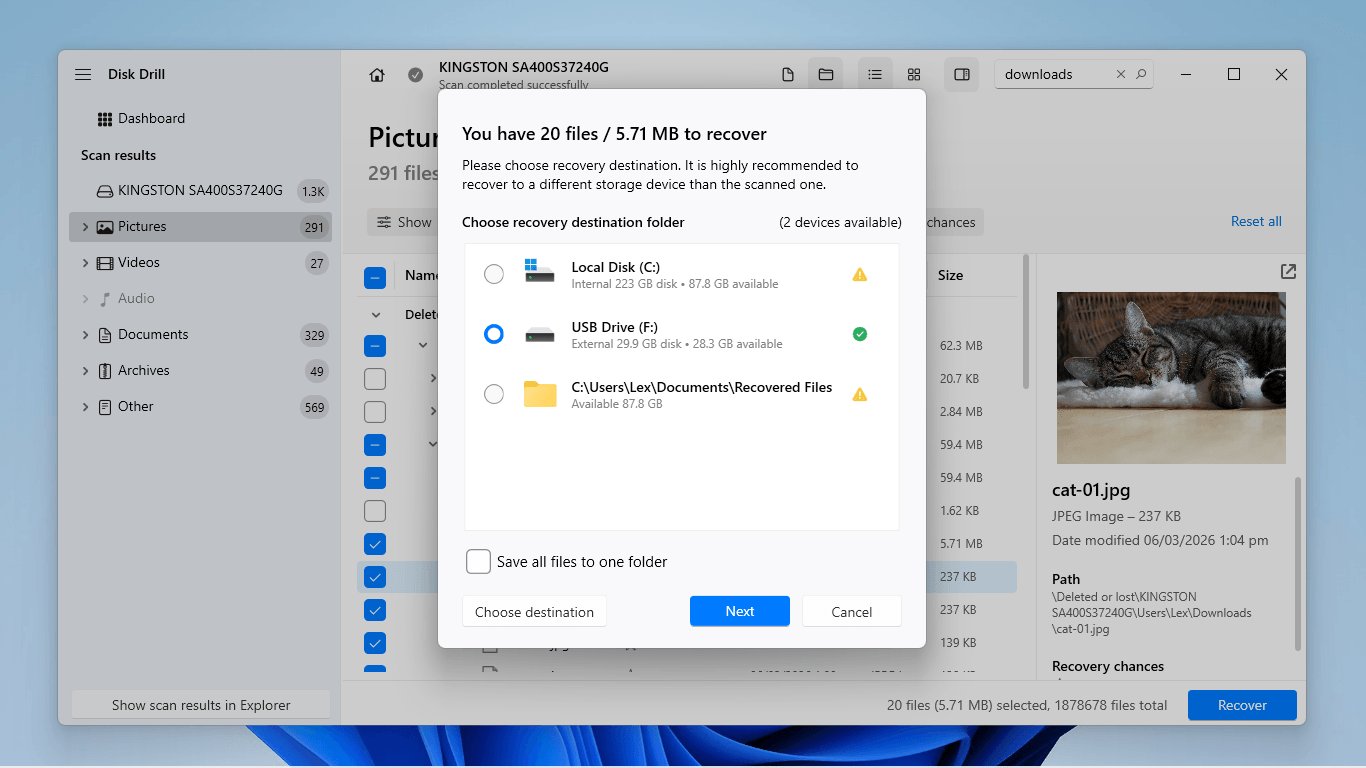This screenshot has width=1366, height=768.
Task: Cancel the recovery dialog
Action: pos(852,612)
